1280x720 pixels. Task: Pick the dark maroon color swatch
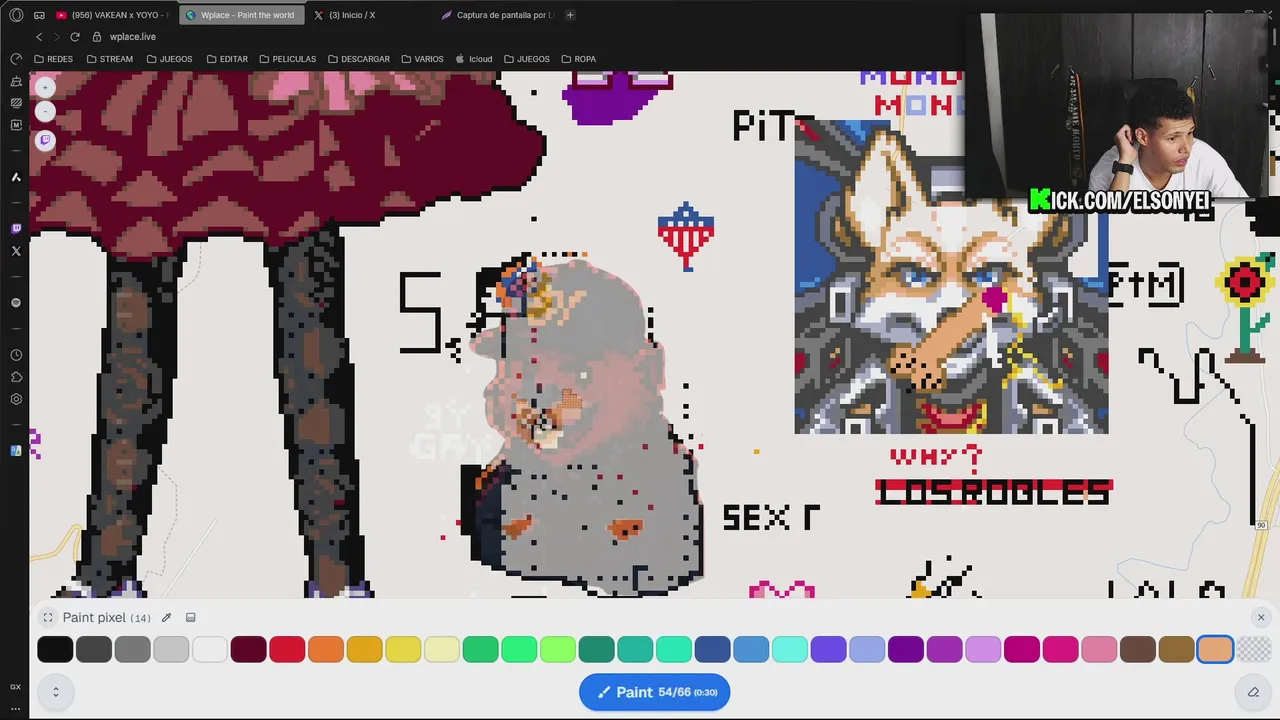click(248, 650)
